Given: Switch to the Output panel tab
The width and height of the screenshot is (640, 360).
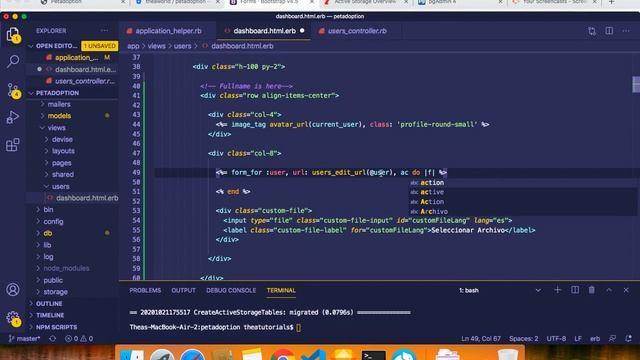Looking at the screenshot, I should click(x=183, y=290).
